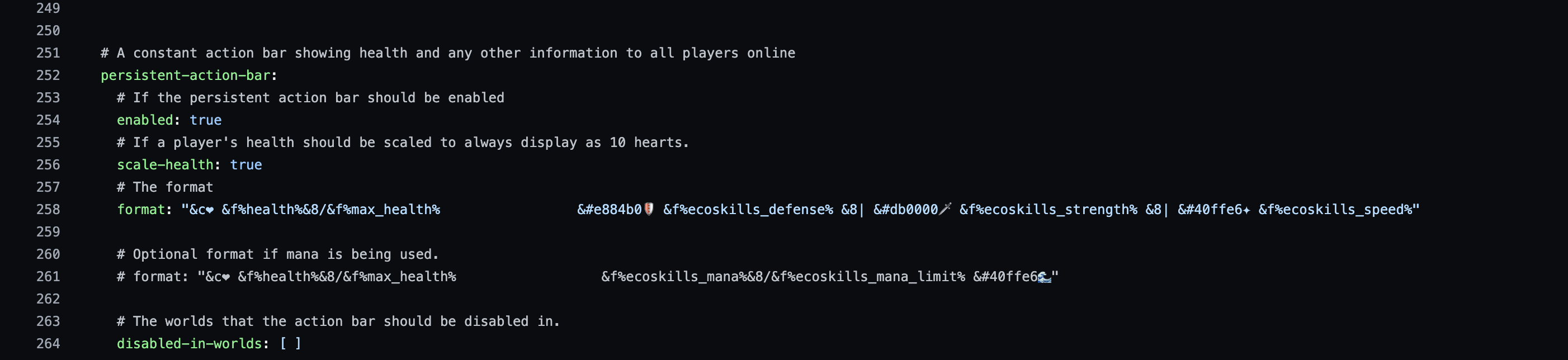Image resolution: width=1568 pixels, height=360 pixels.
Task: Click the wave emoji ending line 261
Action: (x=1045, y=277)
